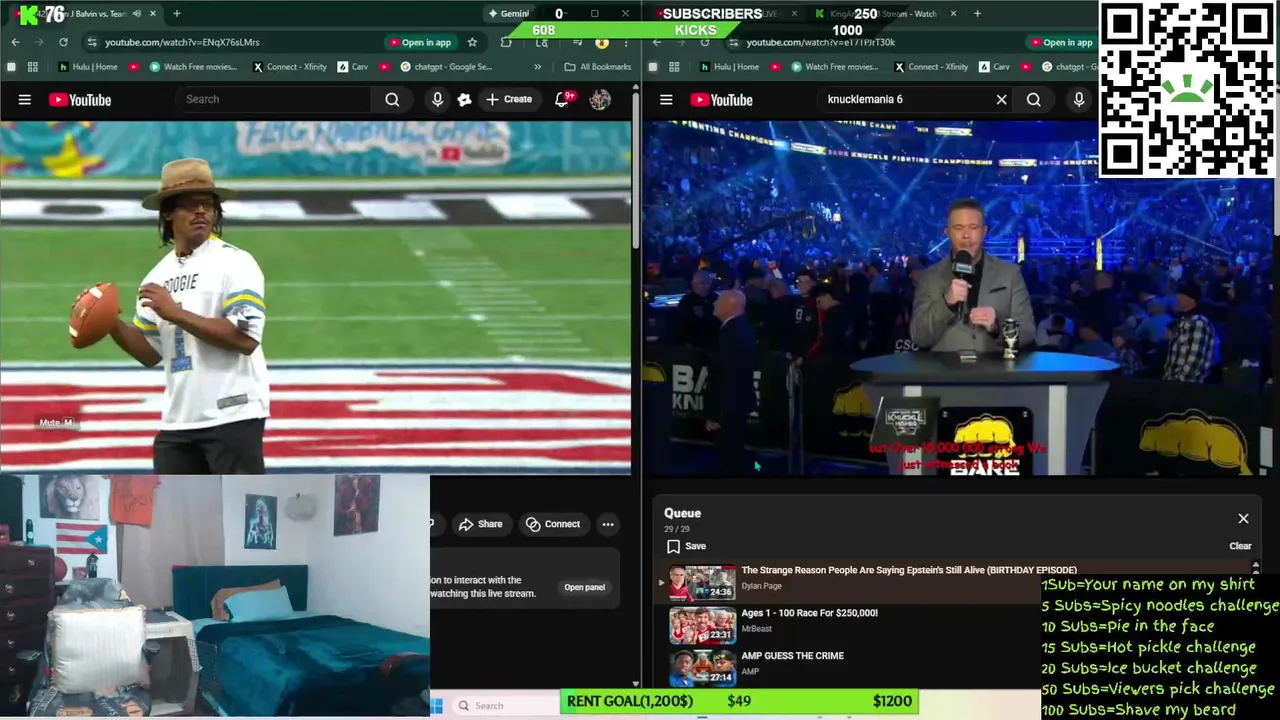Screen dimensions: 1280x720
Task: Open new tab in right browser window
Action: (977, 14)
